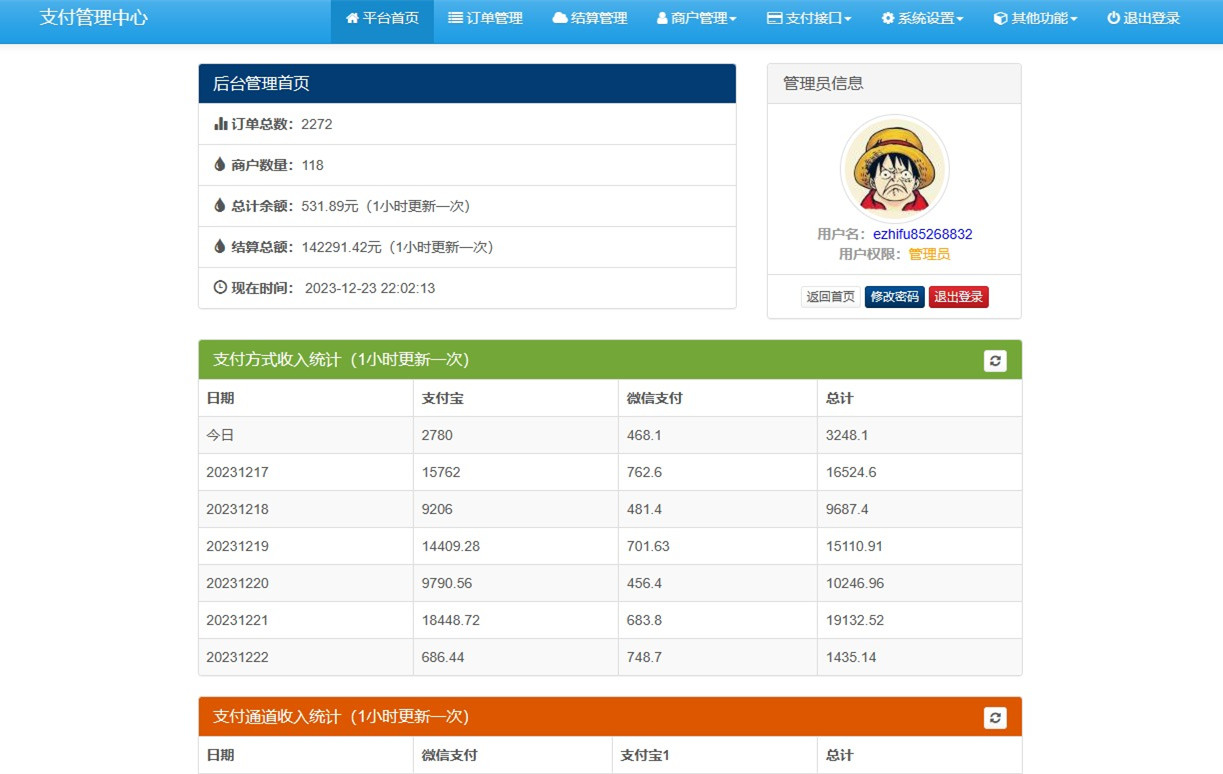Click the clock icon beside 现在时间
1223x774 pixels.
coord(221,288)
